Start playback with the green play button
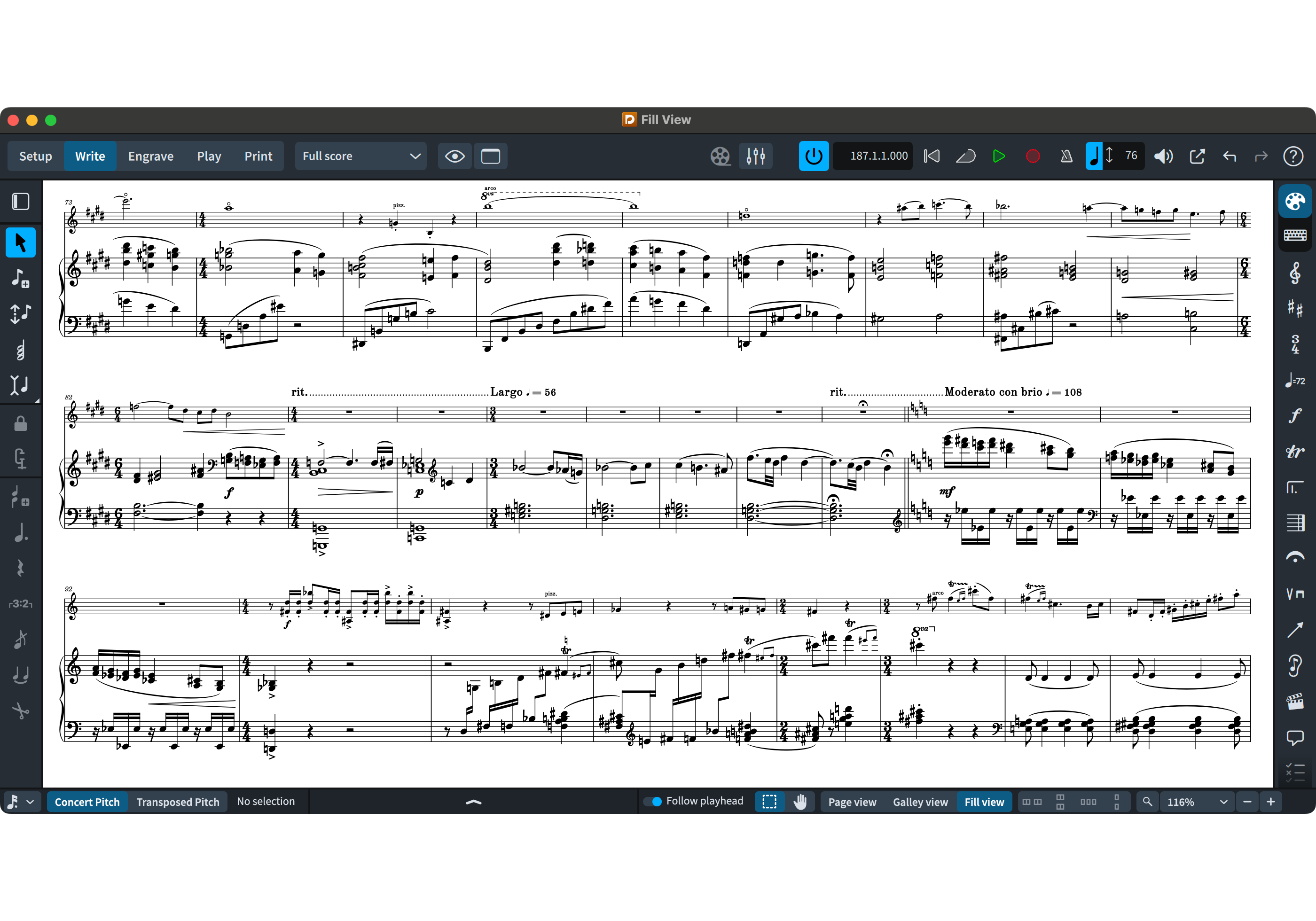Viewport: 1316px width, 921px height. (998, 156)
